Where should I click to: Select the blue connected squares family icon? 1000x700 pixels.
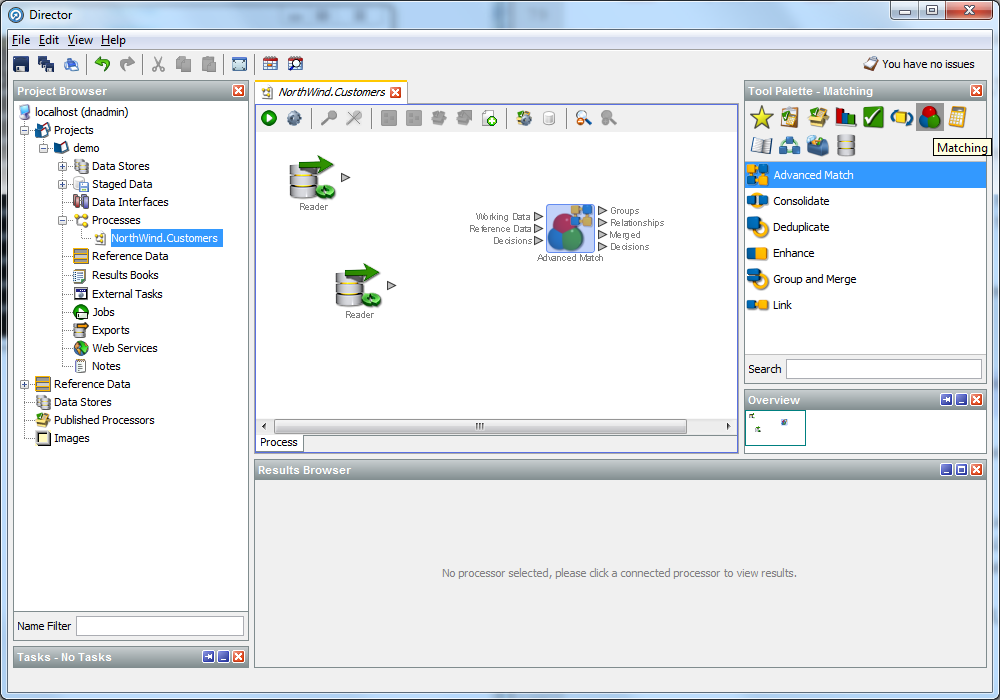(790, 145)
